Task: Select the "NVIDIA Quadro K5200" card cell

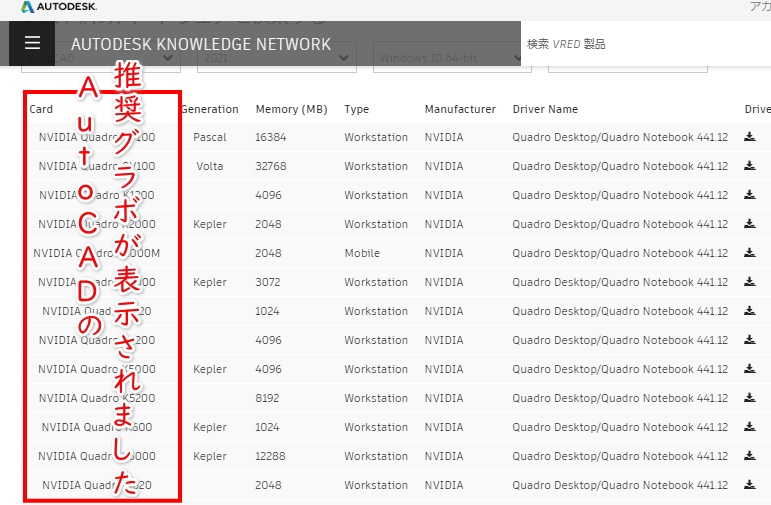Action: point(97,398)
